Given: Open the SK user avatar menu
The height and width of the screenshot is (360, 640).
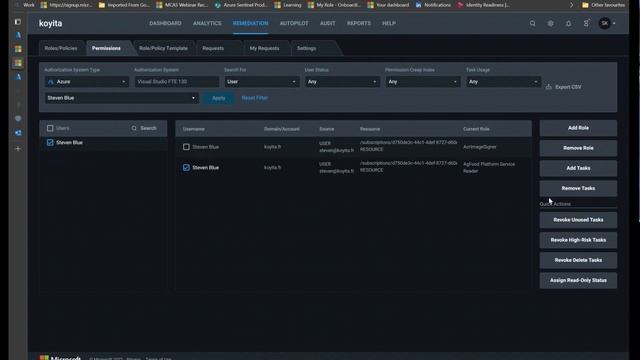Looking at the screenshot, I should click(x=604, y=23).
